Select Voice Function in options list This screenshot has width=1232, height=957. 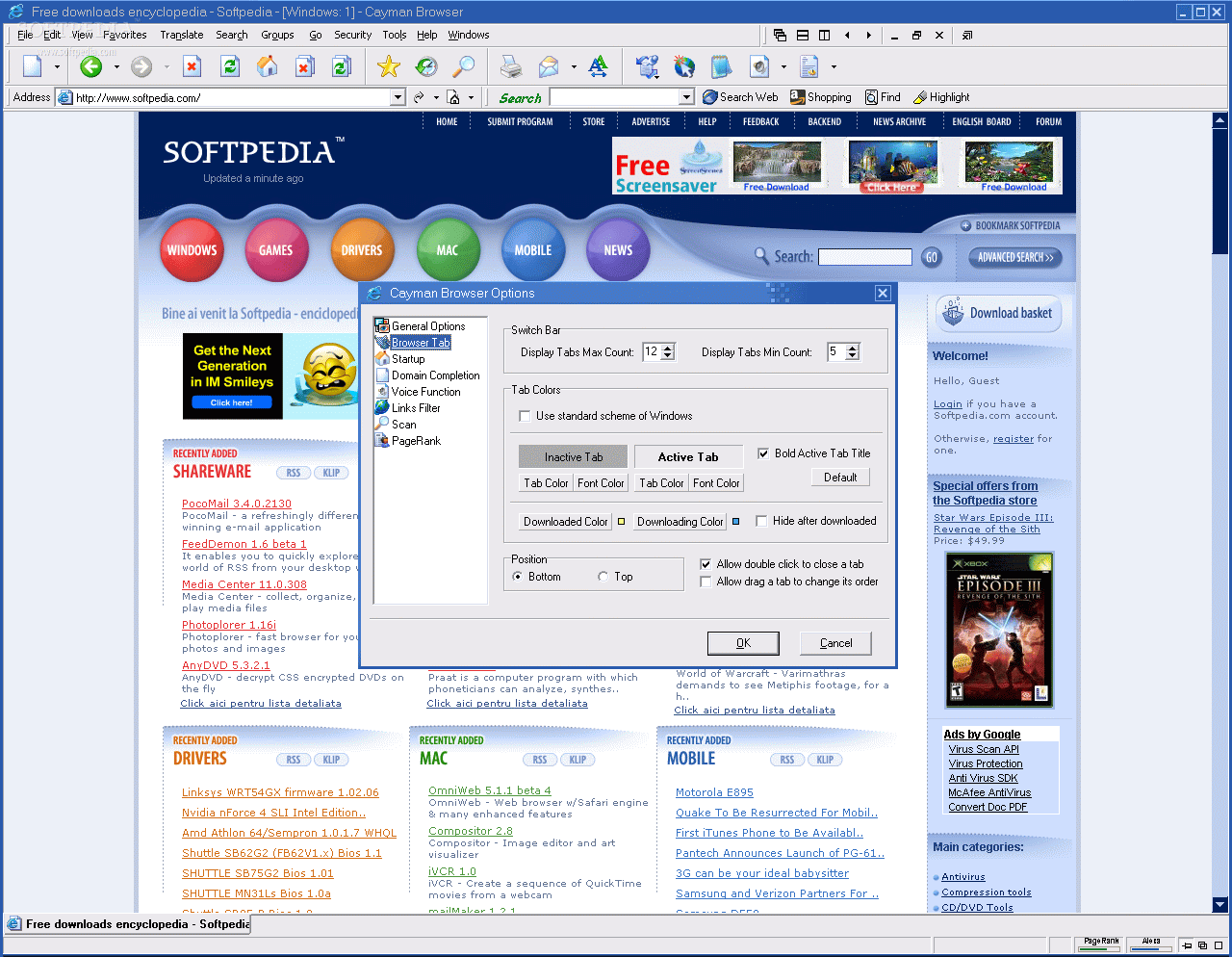pos(426,392)
